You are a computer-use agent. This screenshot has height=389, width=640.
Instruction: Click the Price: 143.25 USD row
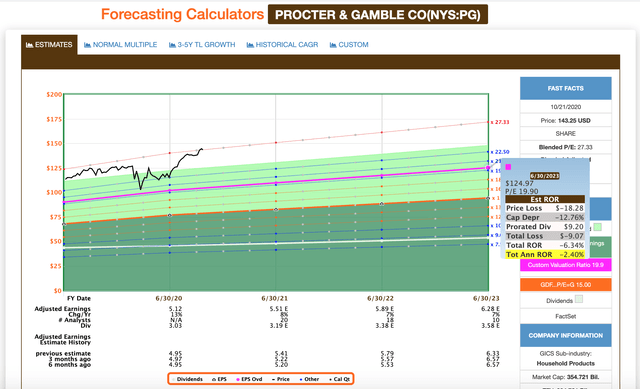(x=565, y=120)
